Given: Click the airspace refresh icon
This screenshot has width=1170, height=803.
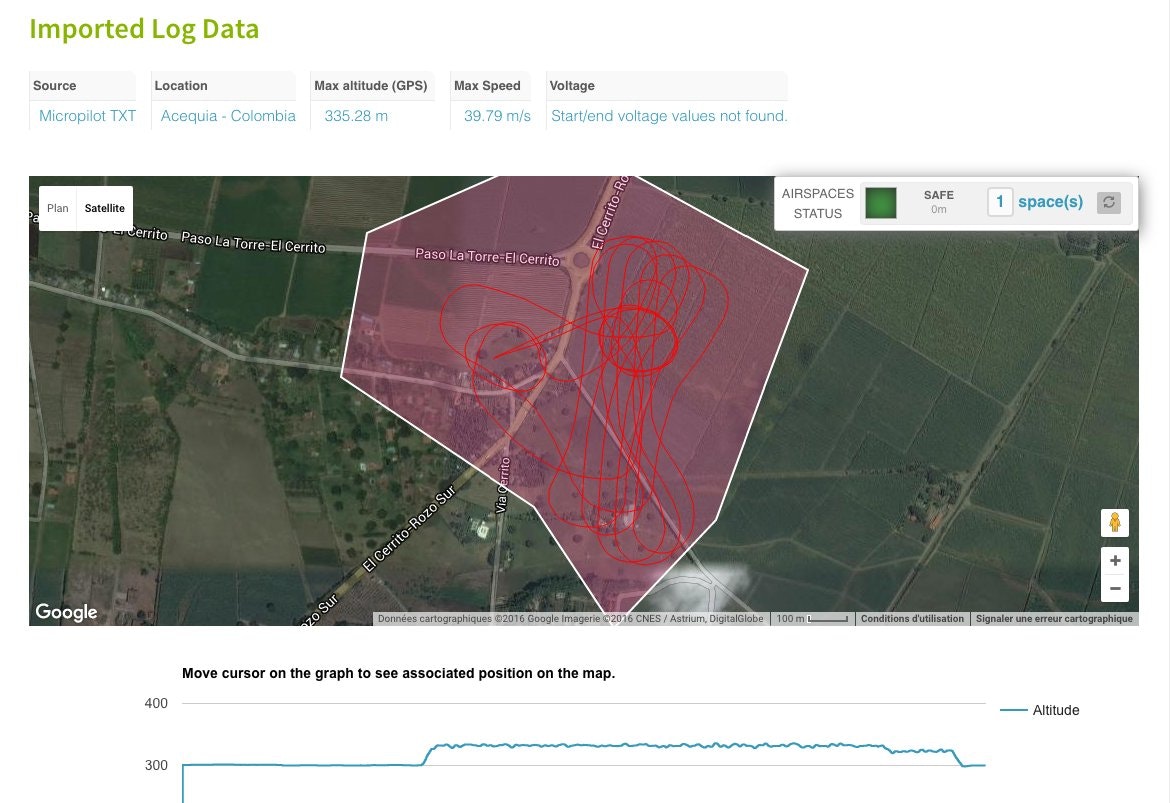Looking at the screenshot, I should point(1108,202).
